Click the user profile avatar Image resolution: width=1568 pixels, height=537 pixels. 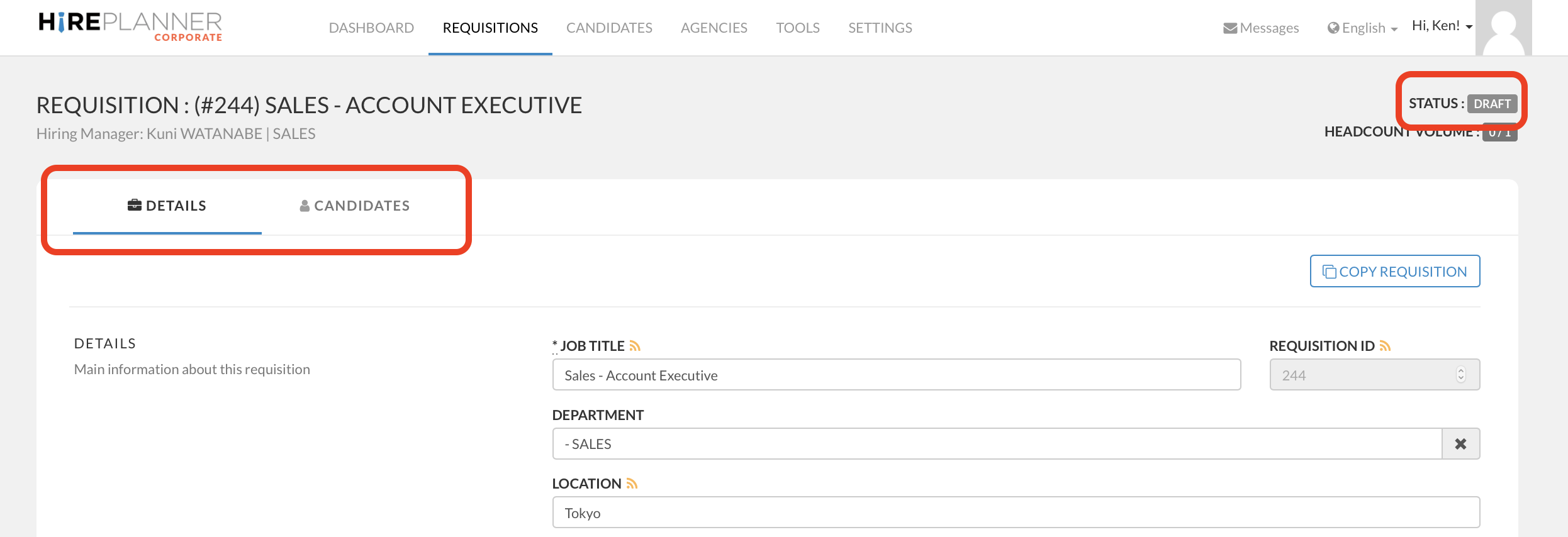pos(1503,28)
